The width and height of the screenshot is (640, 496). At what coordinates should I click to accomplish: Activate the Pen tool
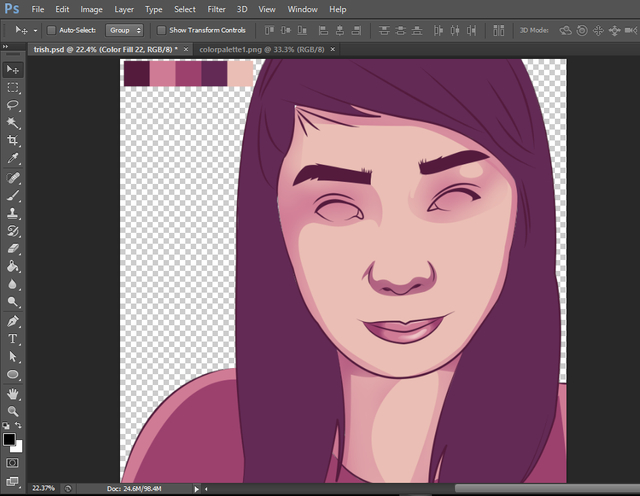(13, 321)
